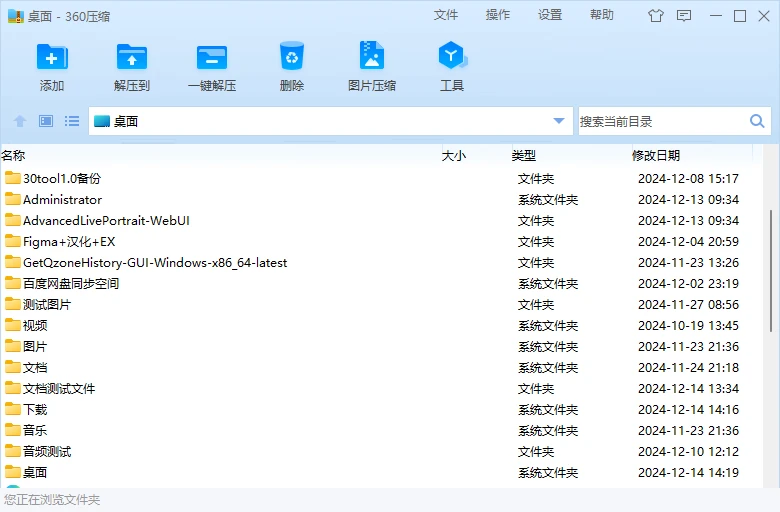The height and width of the screenshot is (512, 780).
Task: Click the 解压到 (Extract to) icon
Action: coord(132,57)
